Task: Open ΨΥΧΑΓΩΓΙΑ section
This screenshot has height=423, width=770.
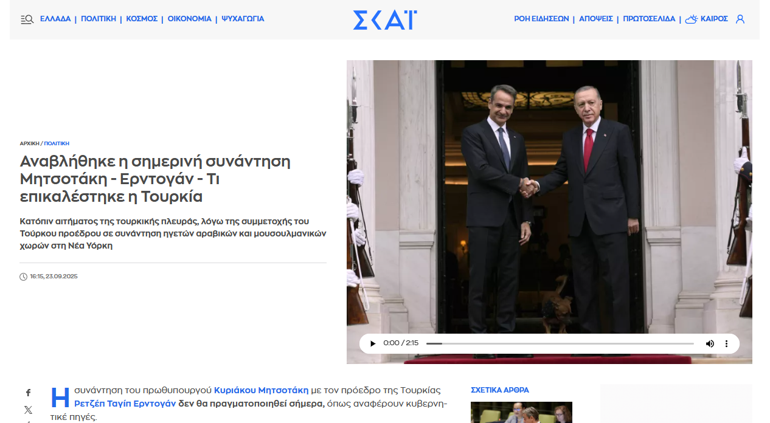Action: pyautogui.click(x=243, y=19)
